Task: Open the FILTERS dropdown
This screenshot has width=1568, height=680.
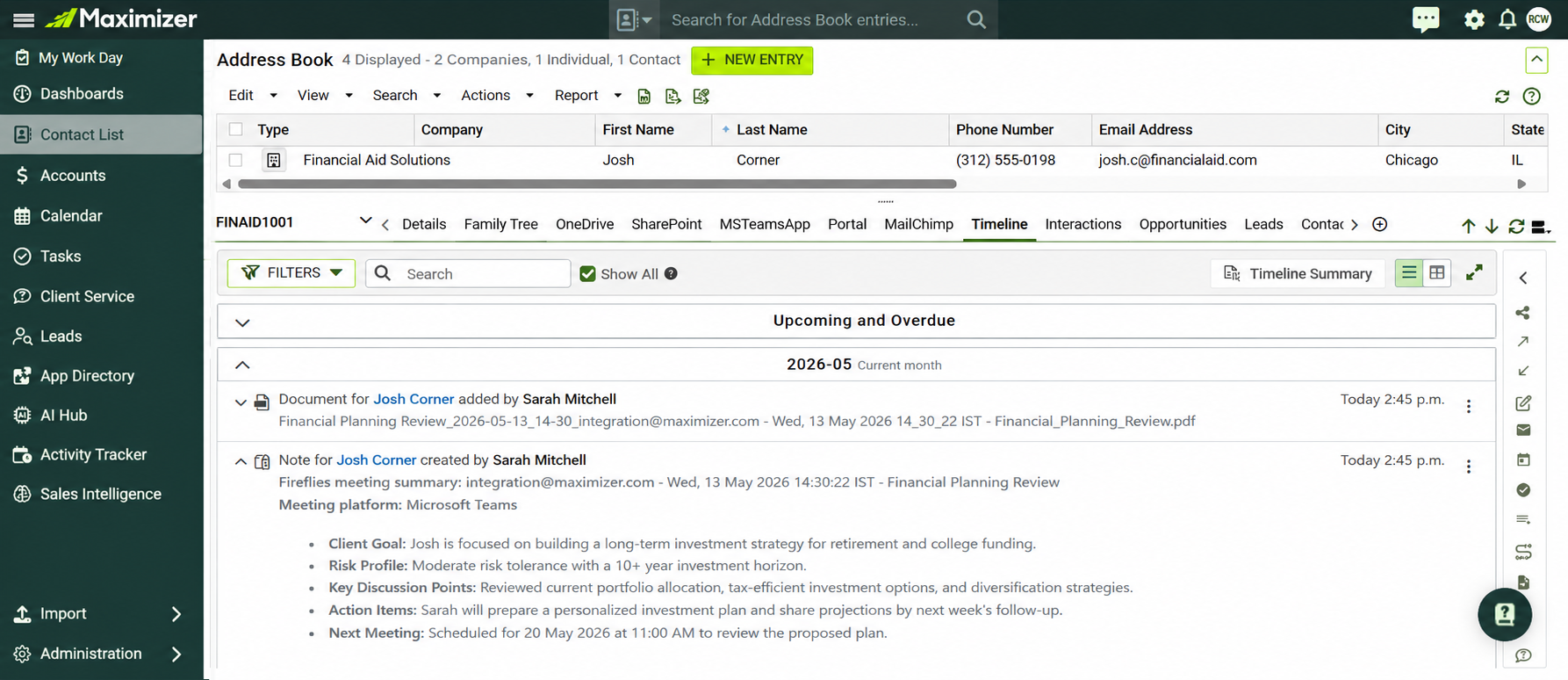Action: click(291, 273)
